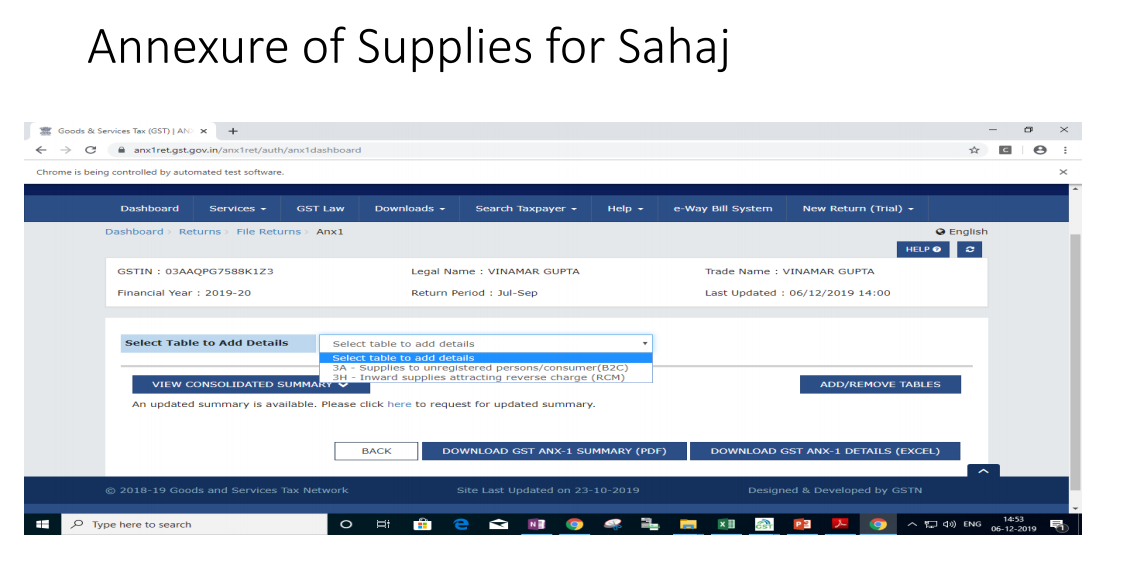The width and height of the screenshot is (1132, 587).
Task: Expand the Help menu in navigation bar
Action: [624, 208]
